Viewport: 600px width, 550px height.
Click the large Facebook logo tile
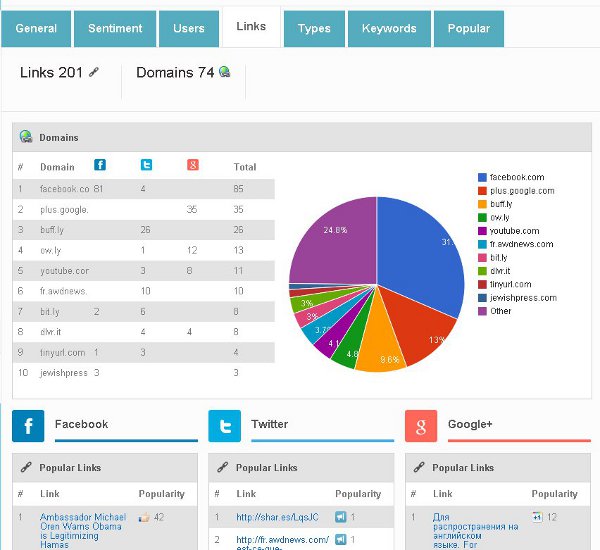28,426
